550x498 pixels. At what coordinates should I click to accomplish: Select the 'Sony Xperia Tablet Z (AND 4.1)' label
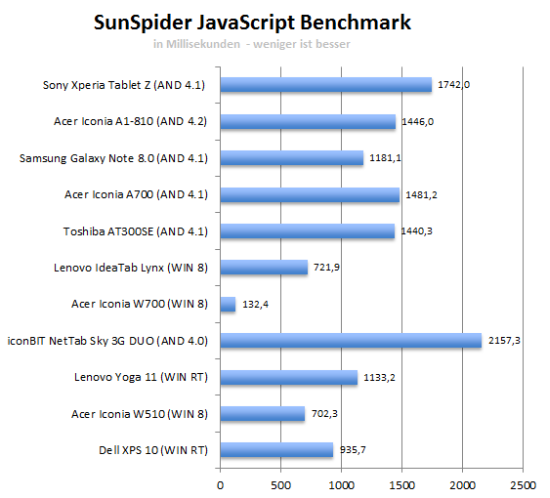click(124, 85)
